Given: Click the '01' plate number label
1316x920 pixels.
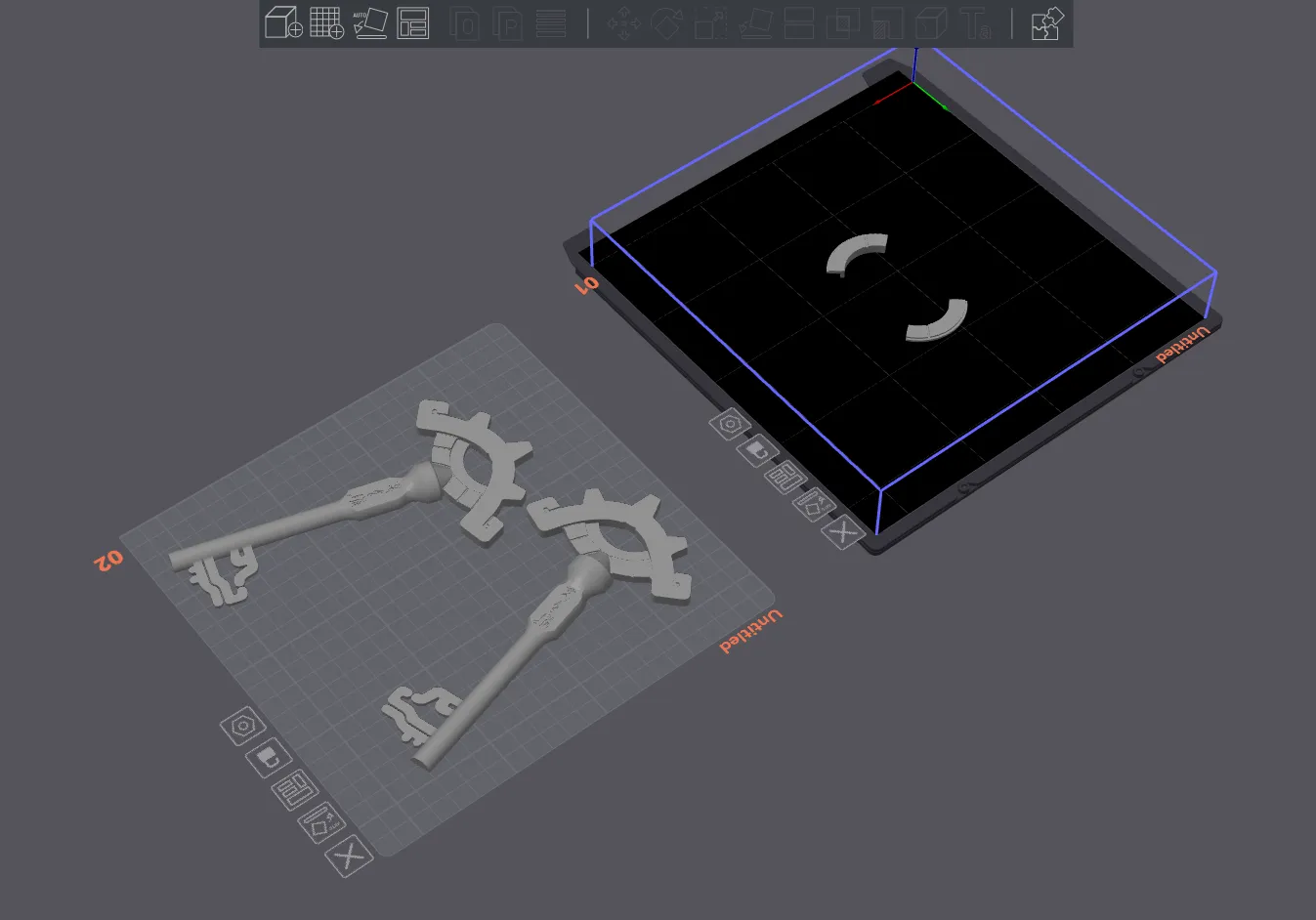Looking at the screenshot, I should [x=586, y=284].
